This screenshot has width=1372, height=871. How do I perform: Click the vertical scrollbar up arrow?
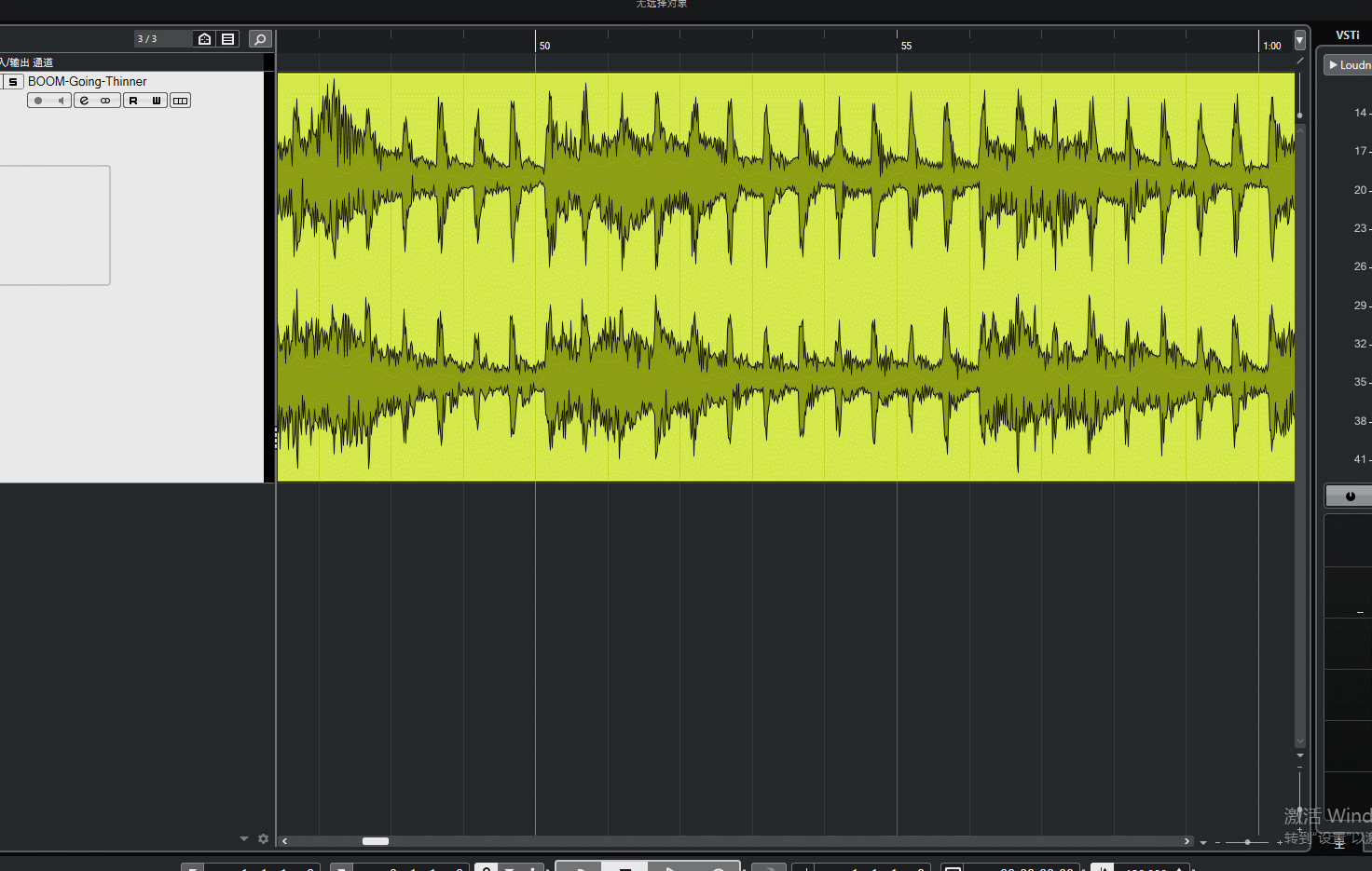tap(1299, 129)
